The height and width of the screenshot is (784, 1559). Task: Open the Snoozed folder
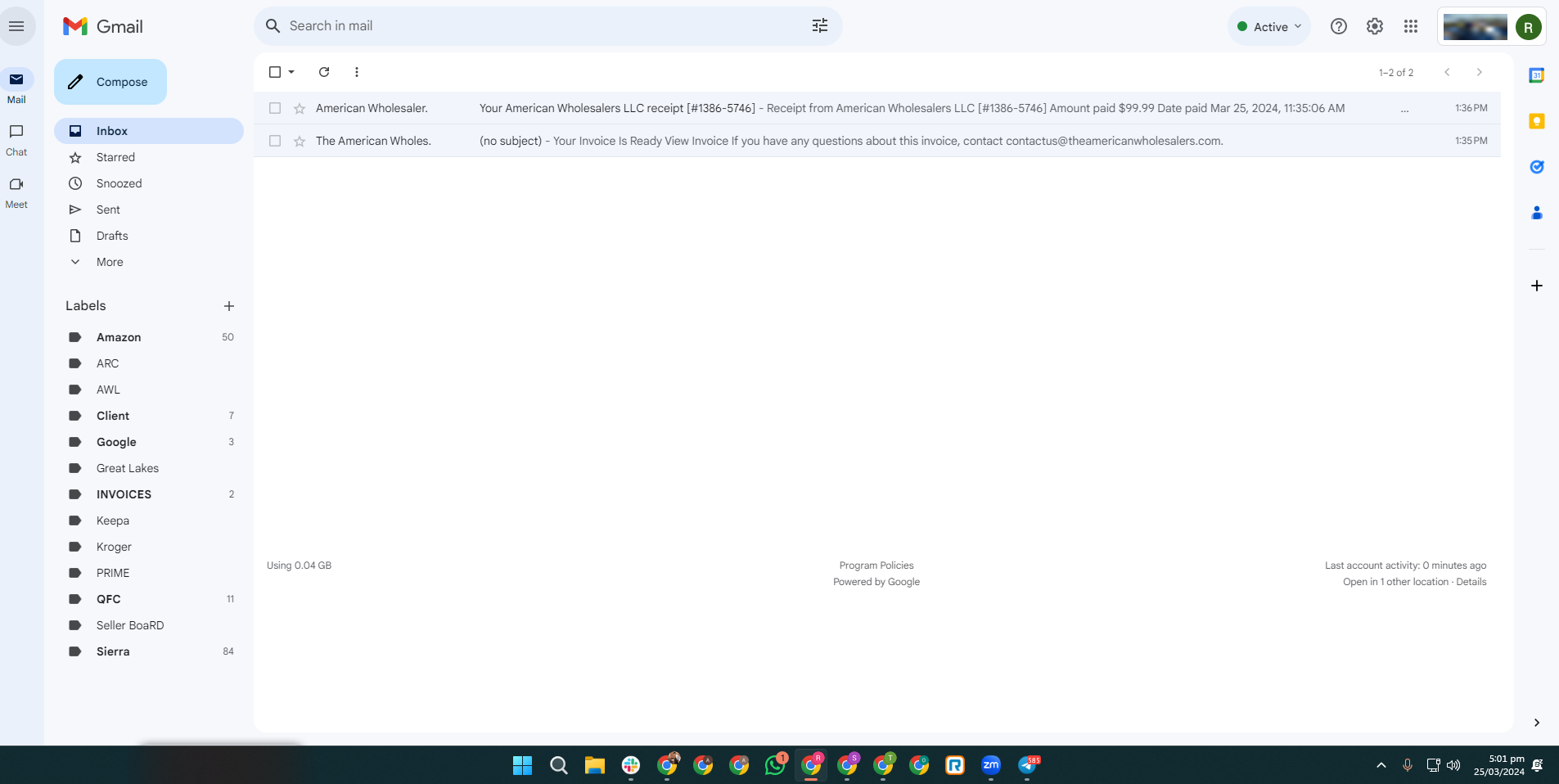click(149, 183)
